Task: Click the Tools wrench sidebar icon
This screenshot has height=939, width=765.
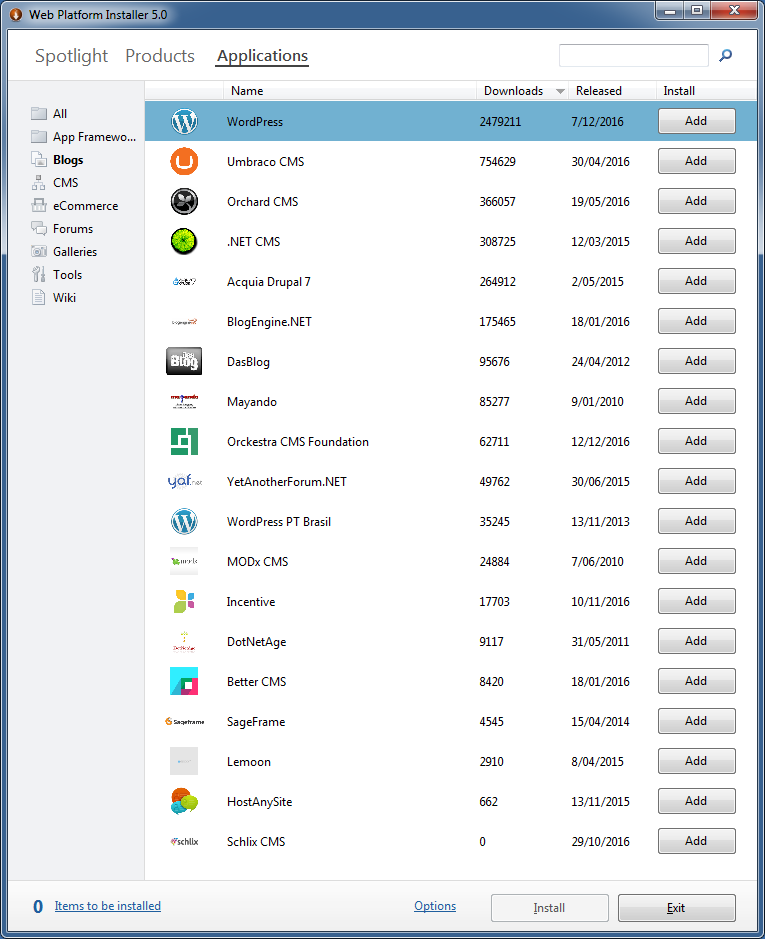Action: tap(39, 274)
